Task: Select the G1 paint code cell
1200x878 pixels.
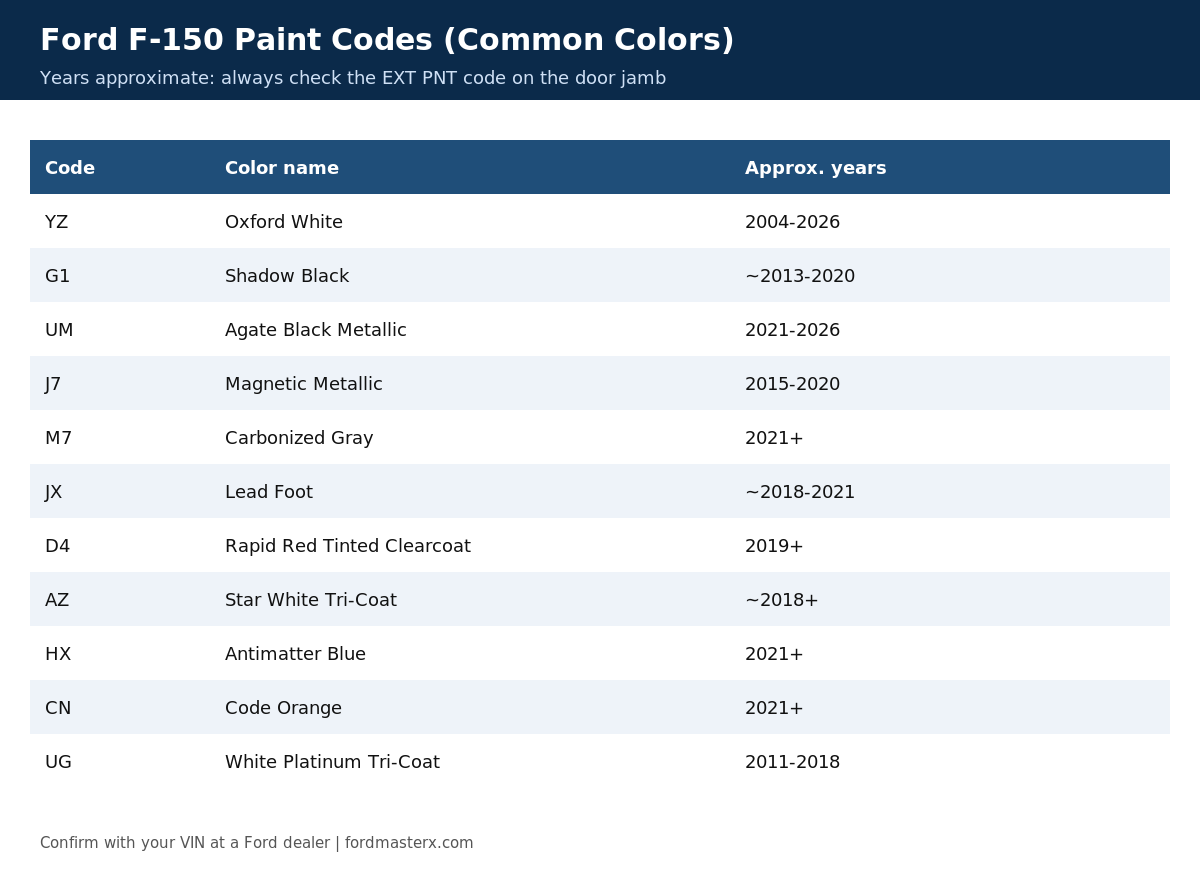Action: point(57,276)
